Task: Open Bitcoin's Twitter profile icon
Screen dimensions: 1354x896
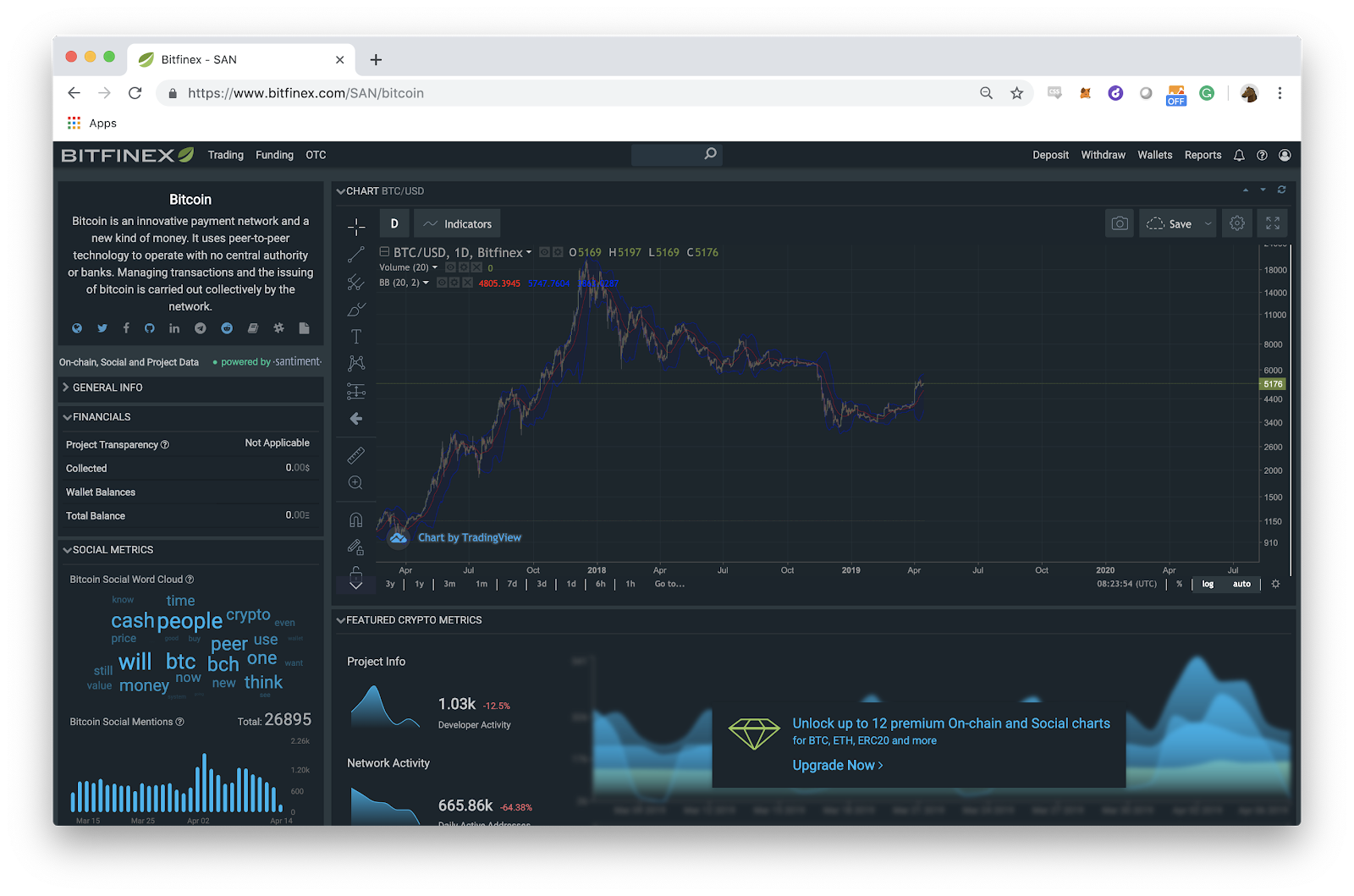Action: click(102, 328)
